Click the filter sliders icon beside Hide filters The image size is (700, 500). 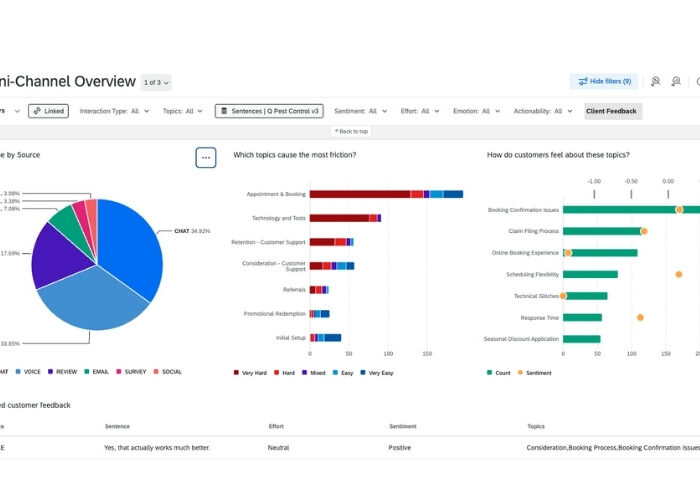(x=580, y=82)
